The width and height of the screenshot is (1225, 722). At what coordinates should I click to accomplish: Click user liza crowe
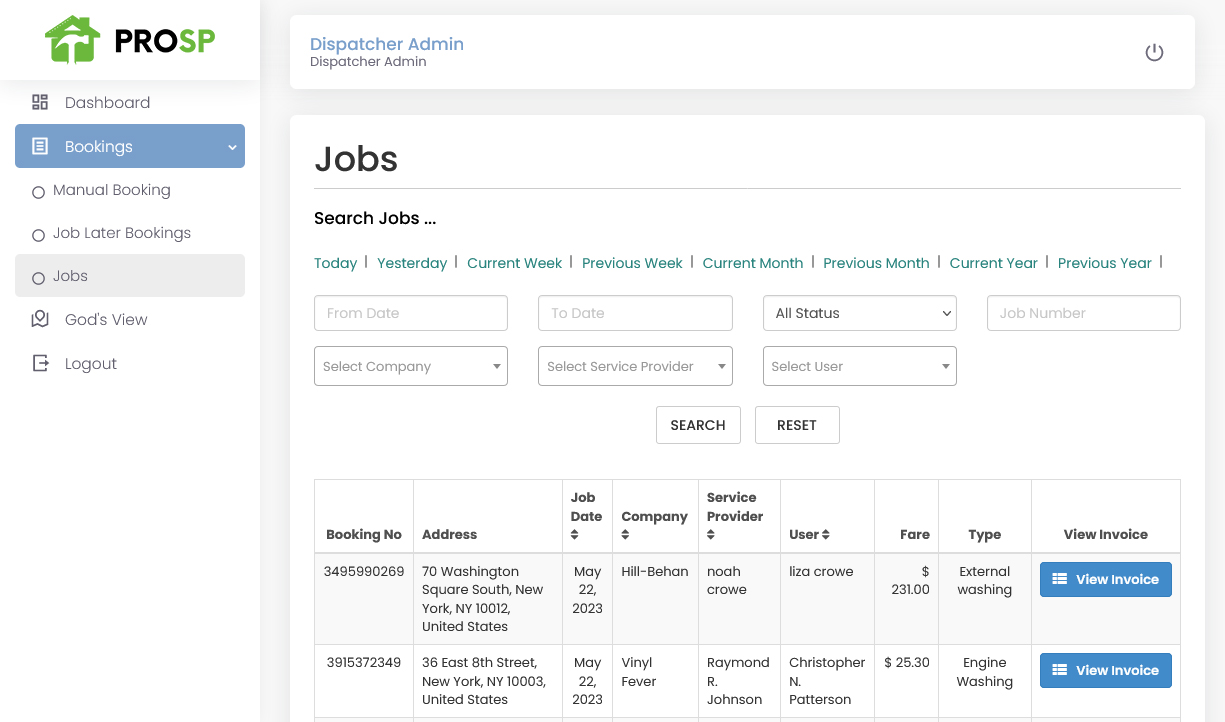pos(821,572)
